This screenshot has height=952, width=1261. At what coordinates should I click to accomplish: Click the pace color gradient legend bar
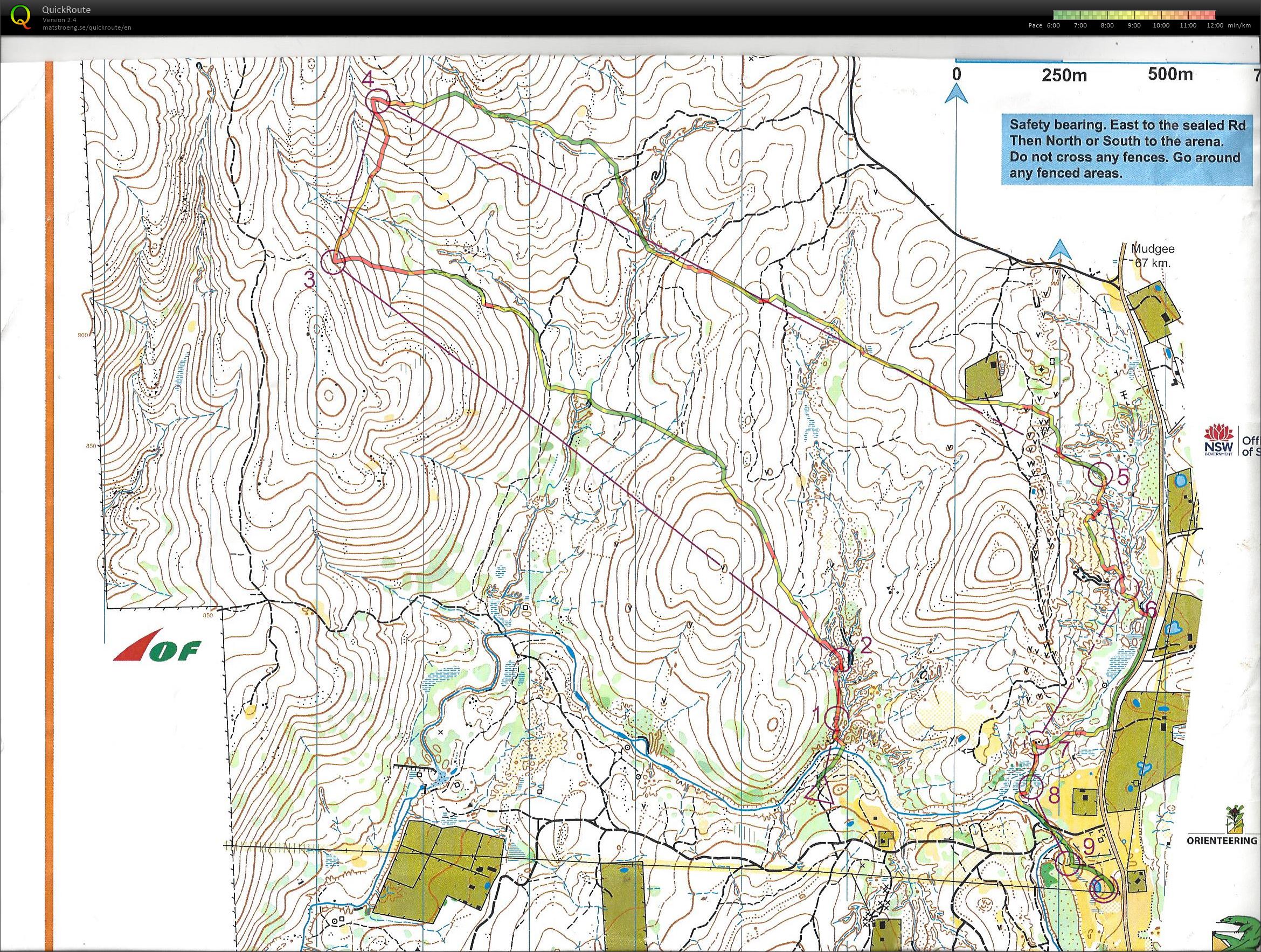(1134, 16)
